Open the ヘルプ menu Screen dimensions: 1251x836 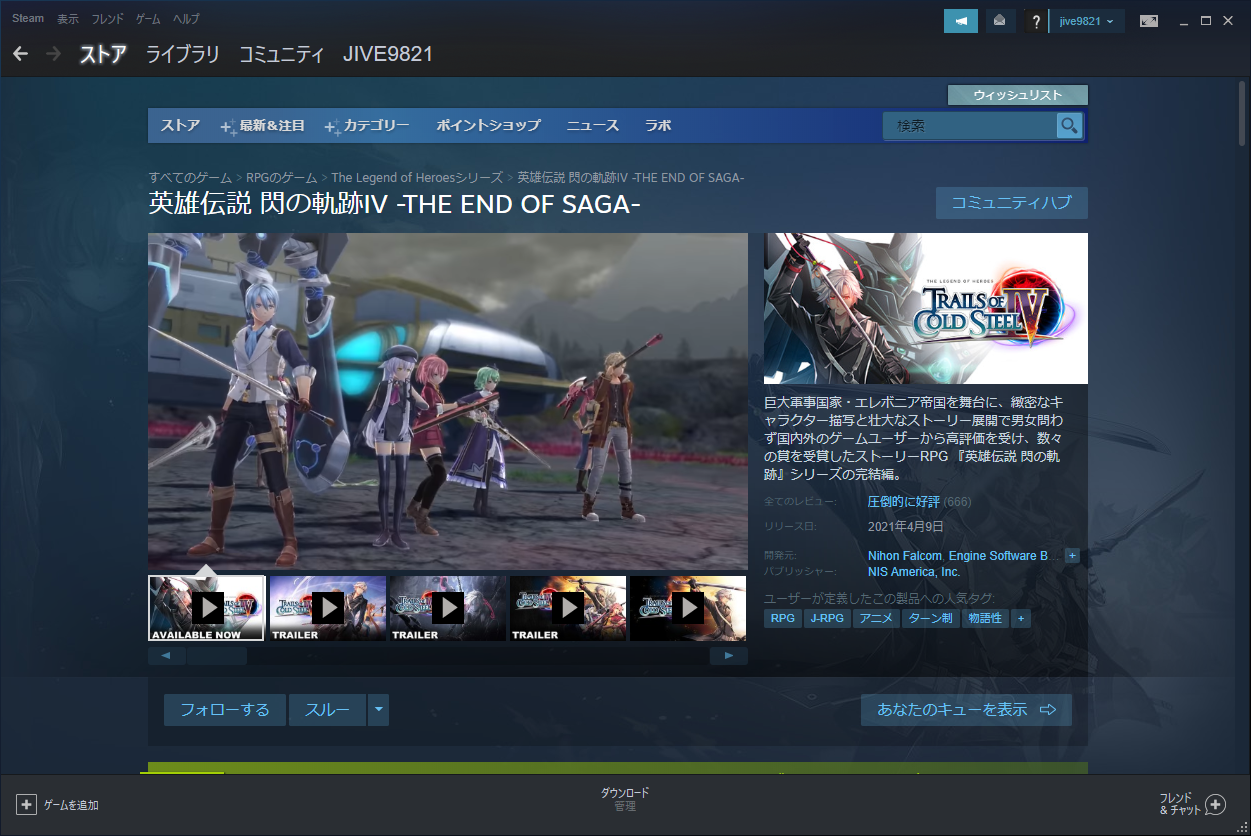pyautogui.click(x=186, y=19)
